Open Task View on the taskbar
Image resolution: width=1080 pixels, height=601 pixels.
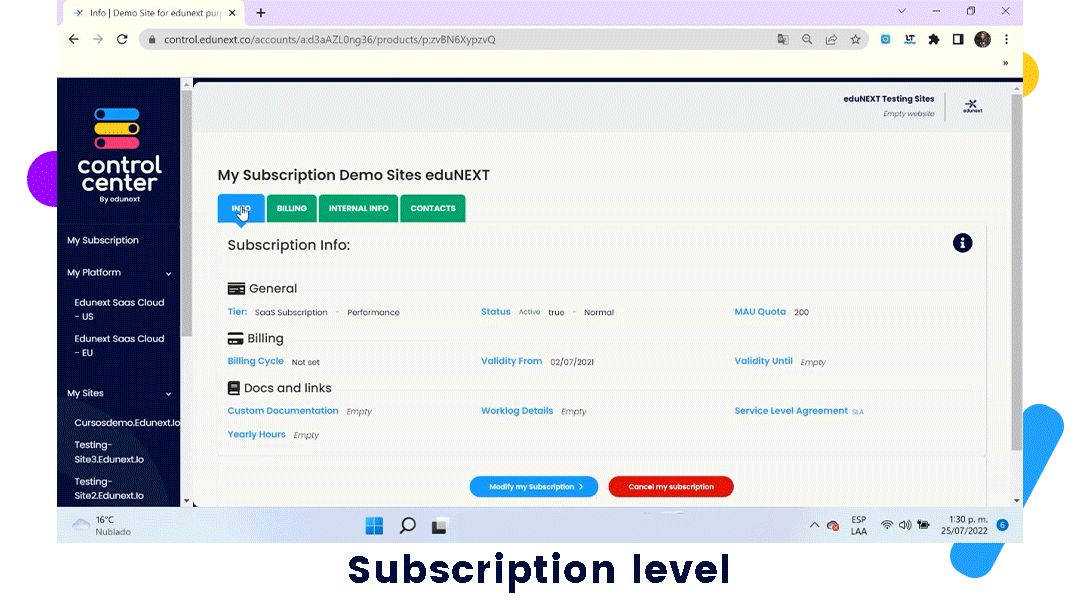coord(439,526)
